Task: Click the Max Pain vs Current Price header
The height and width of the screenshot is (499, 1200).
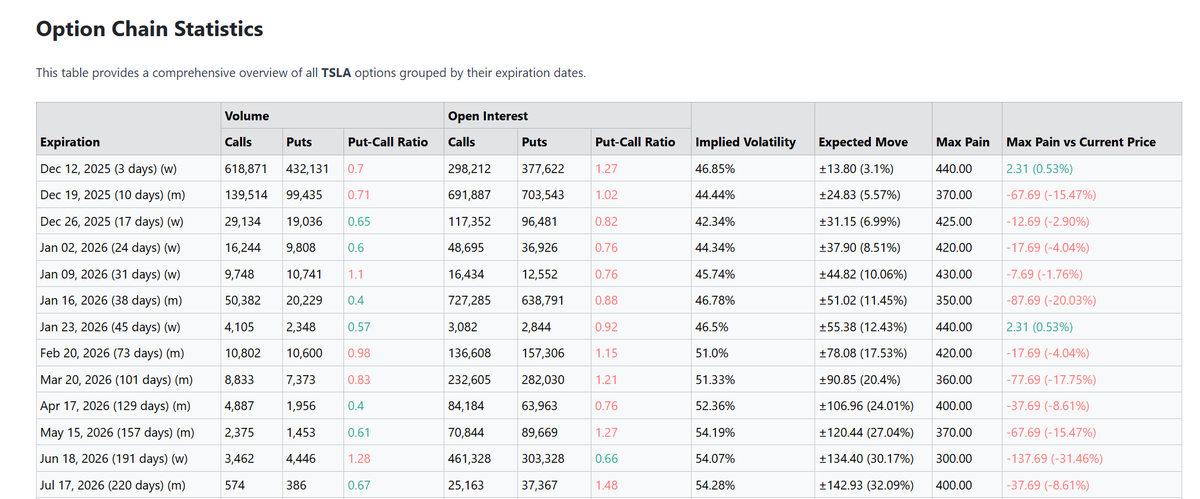Action: click(1080, 142)
